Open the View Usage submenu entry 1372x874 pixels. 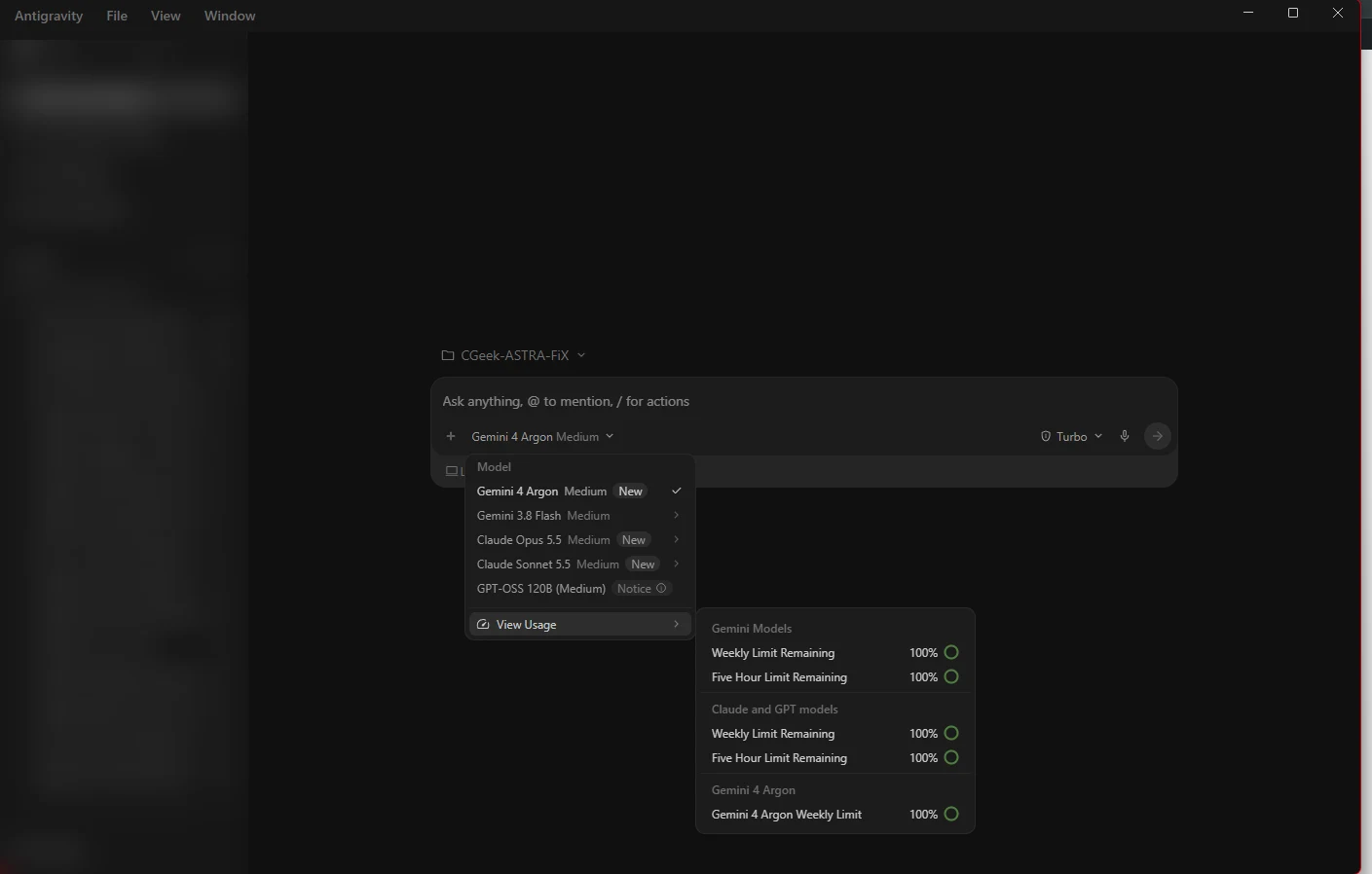[580, 625]
